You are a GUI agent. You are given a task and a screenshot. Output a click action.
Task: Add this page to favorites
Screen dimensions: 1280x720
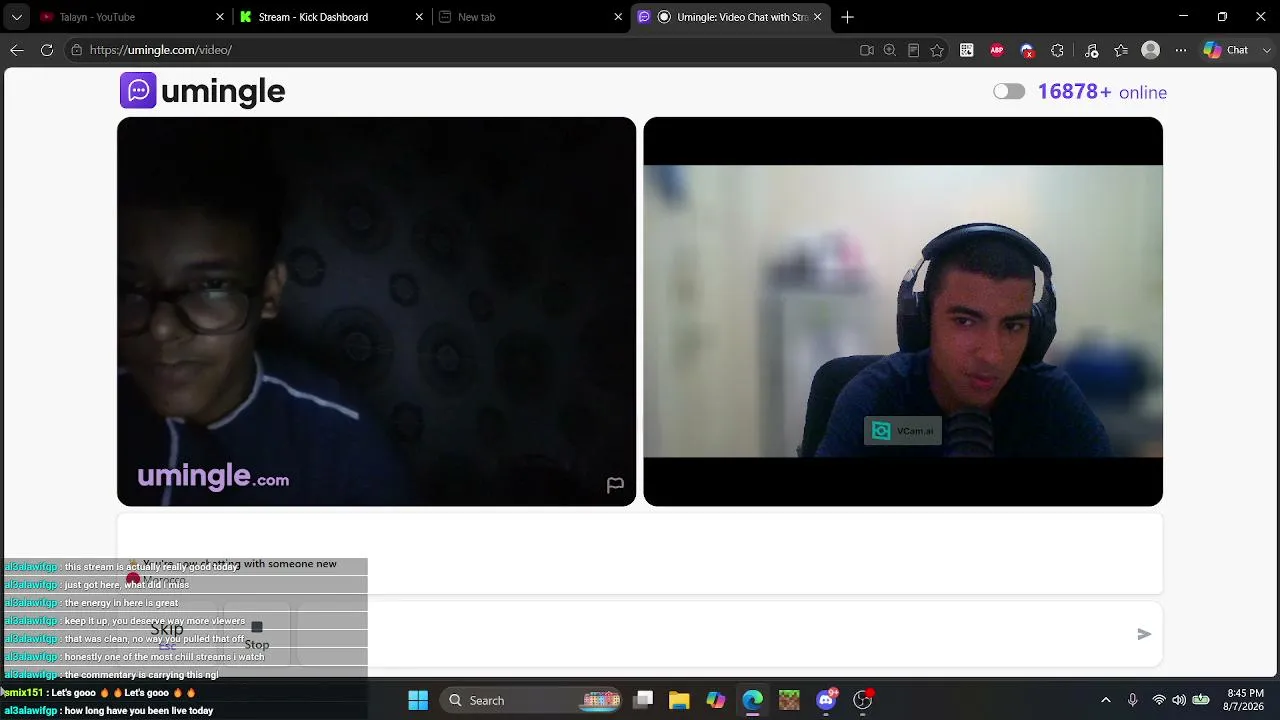[937, 50]
